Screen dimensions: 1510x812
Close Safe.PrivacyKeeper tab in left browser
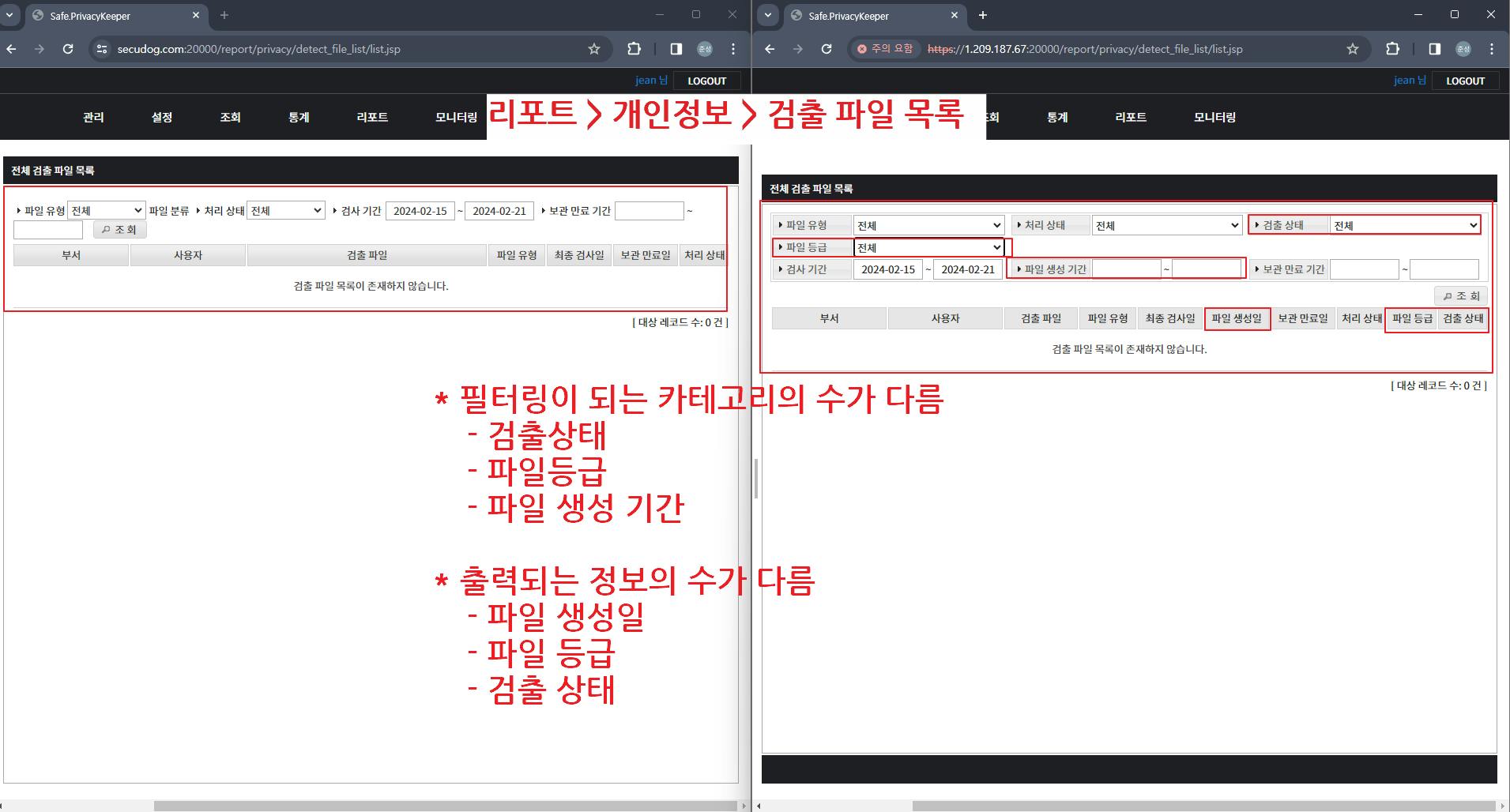click(x=196, y=15)
